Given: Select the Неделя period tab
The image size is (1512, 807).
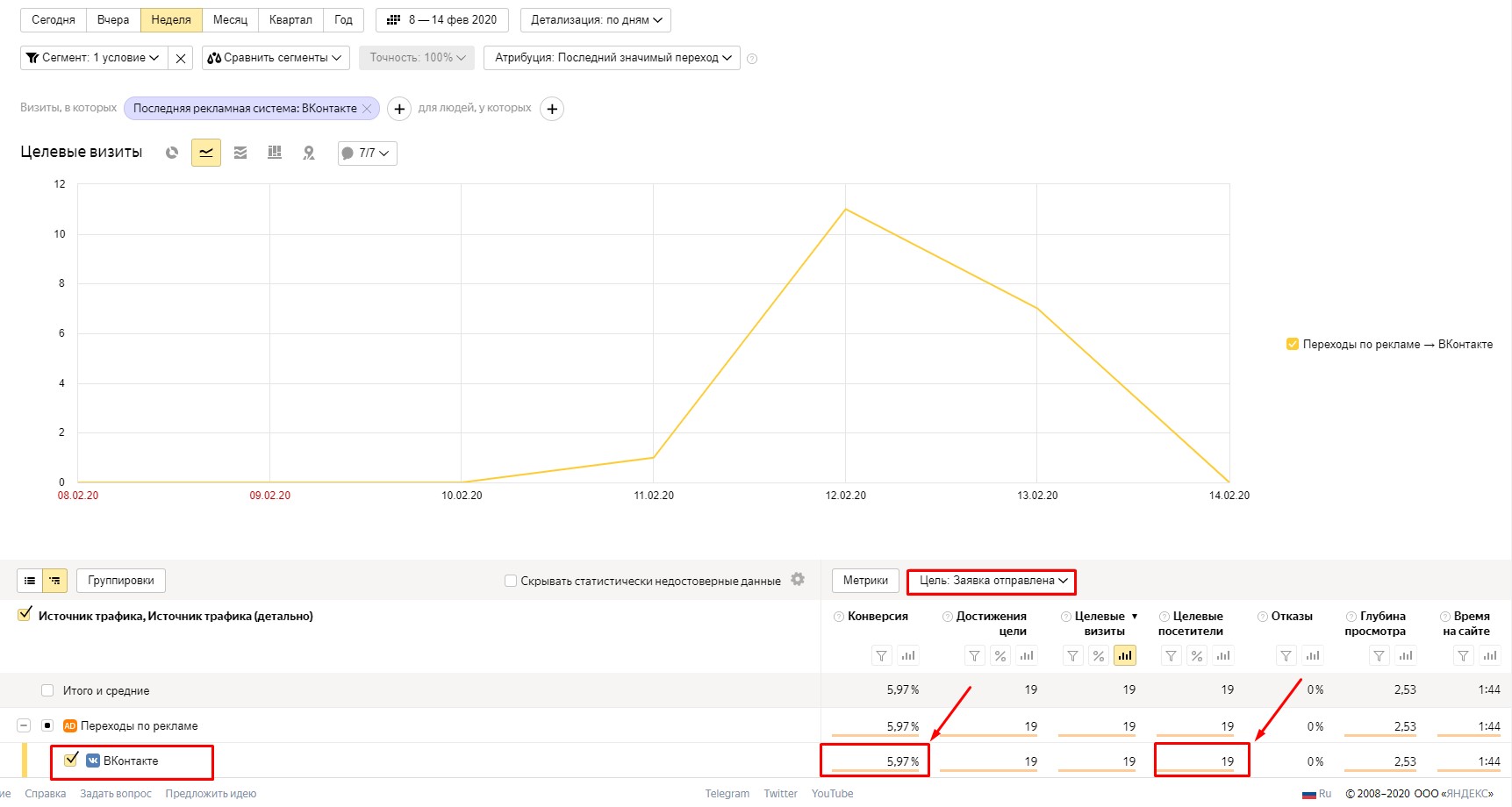Looking at the screenshot, I should [171, 20].
